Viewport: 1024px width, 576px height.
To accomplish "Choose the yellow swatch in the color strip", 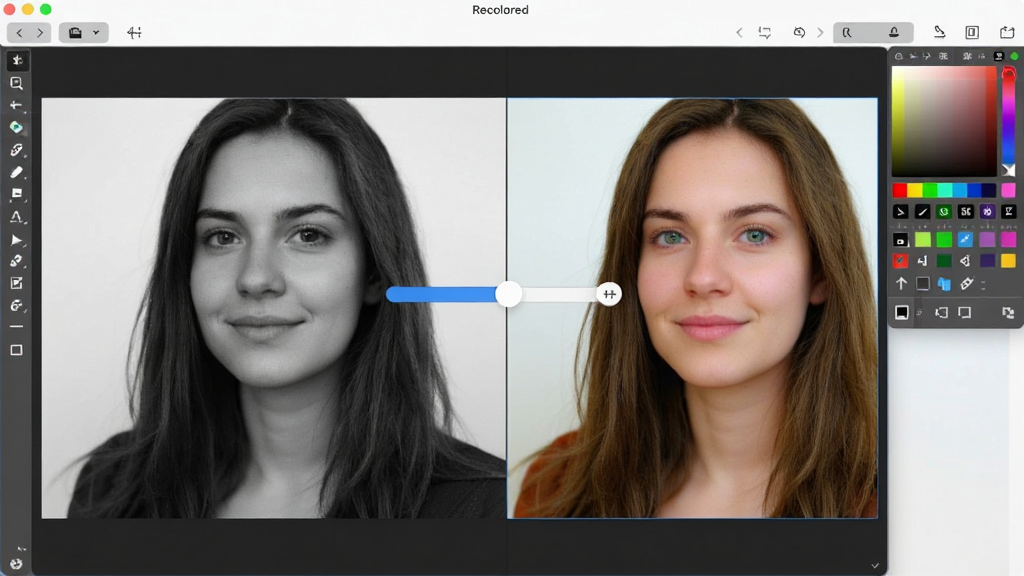I will click(x=915, y=190).
